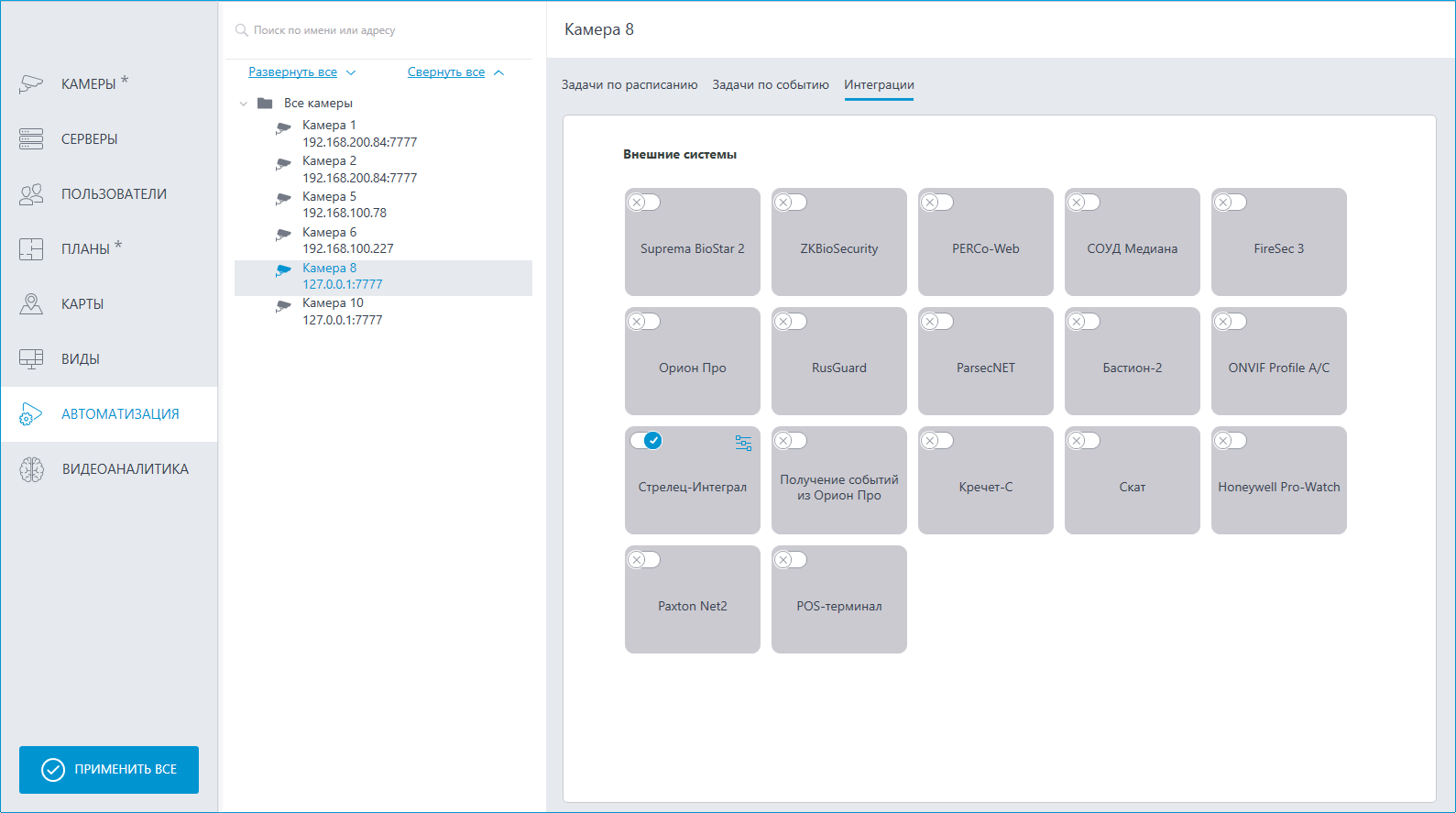Click the automation gear icon for АВТОМАТИЗАЦИЯ
The image size is (1456, 813).
(x=31, y=414)
